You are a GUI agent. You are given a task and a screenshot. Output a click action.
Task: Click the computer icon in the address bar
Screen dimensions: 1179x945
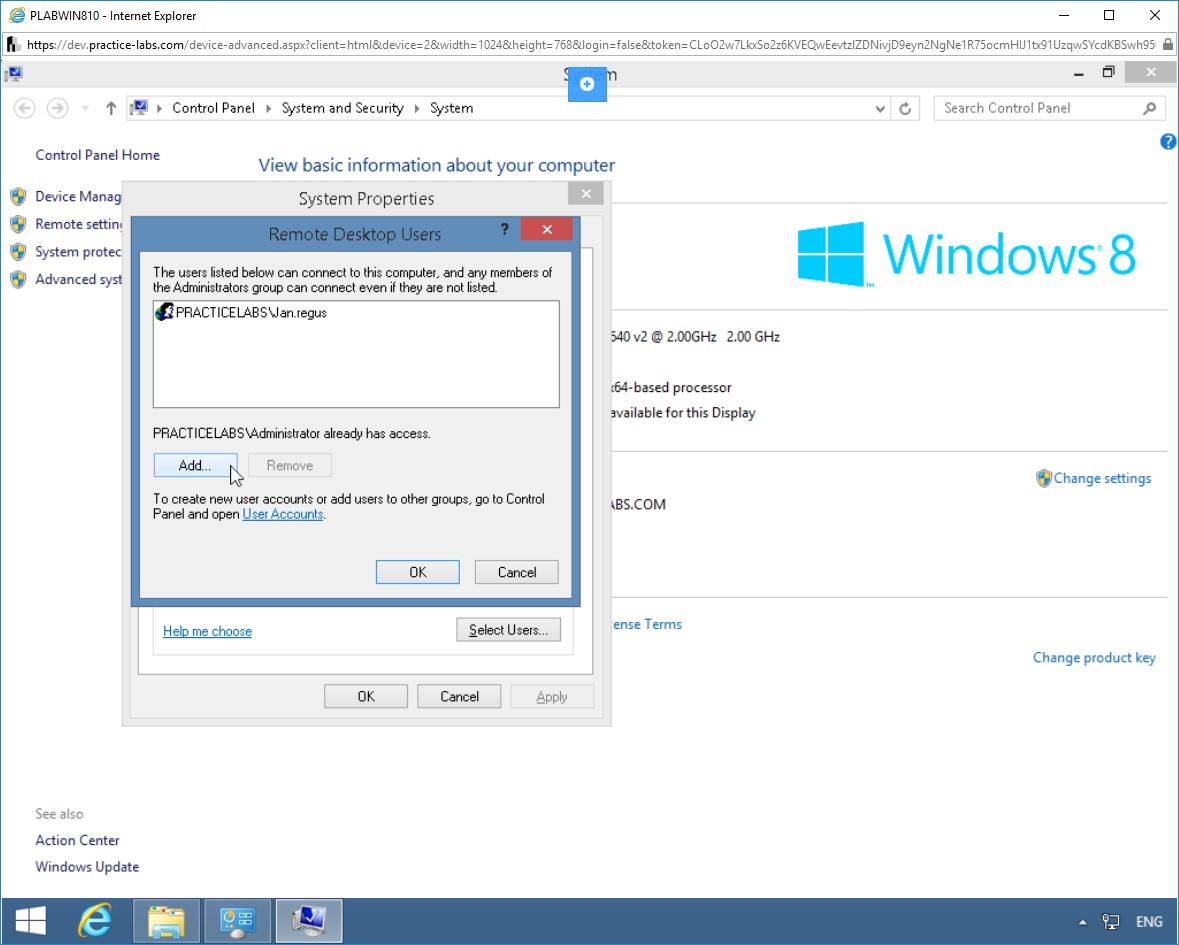point(139,108)
